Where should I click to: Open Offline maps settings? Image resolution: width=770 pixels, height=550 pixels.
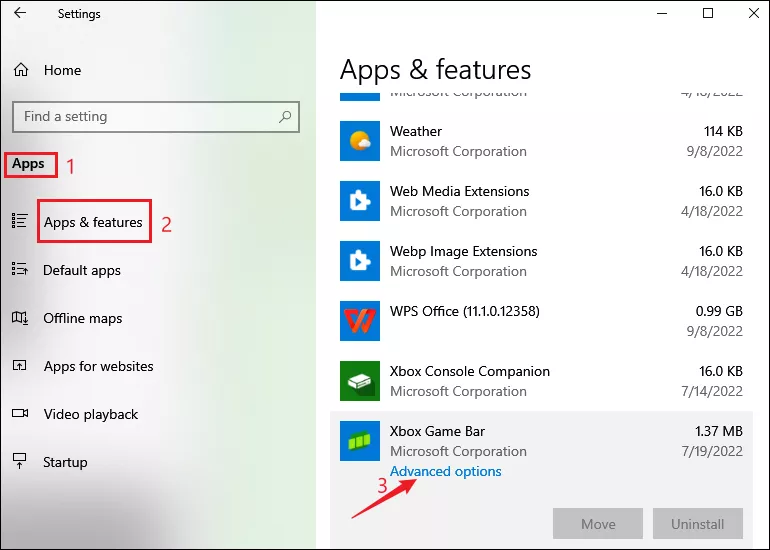pyautogui.click(x=82, y=318)
